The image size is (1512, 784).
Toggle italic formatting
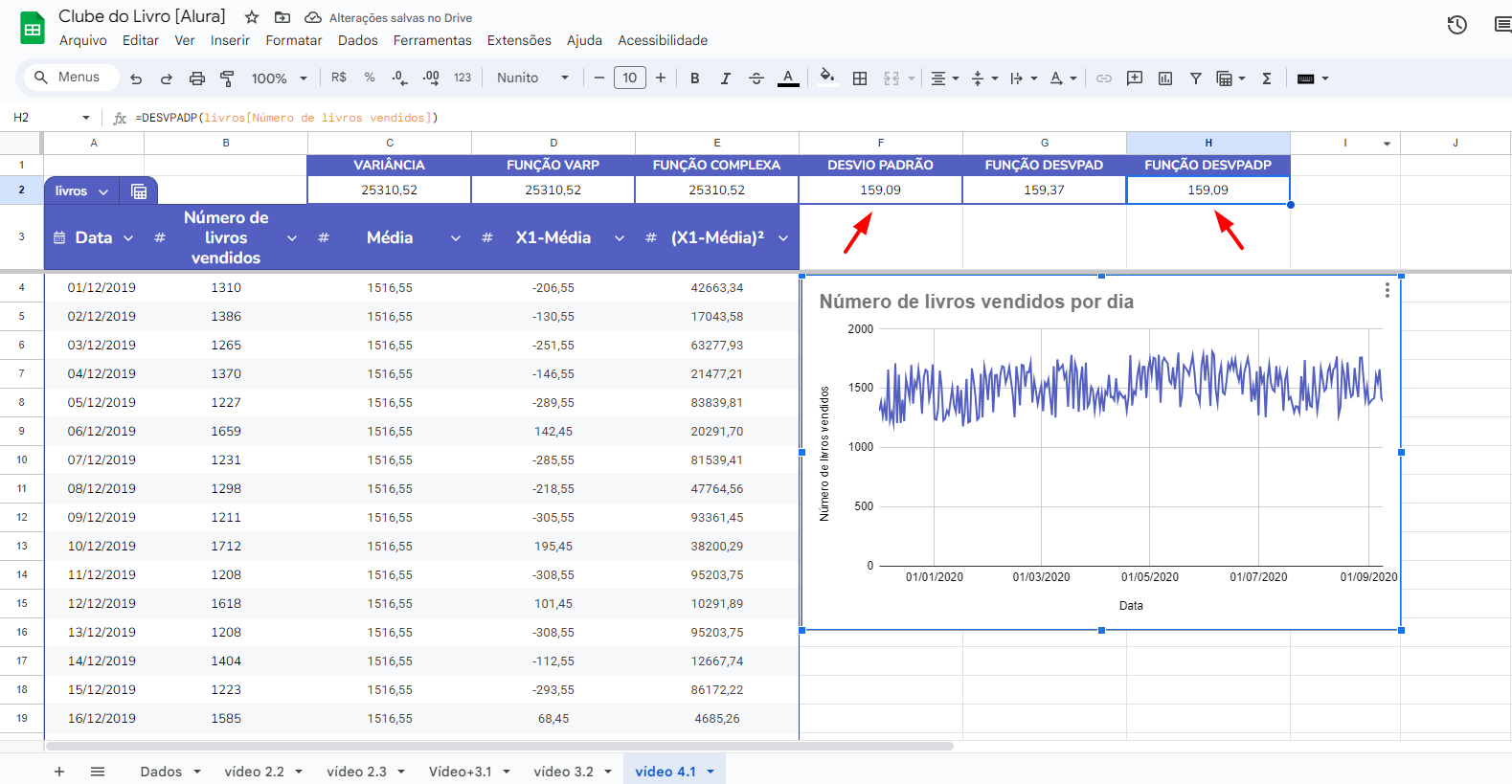(x=726, y=78)
